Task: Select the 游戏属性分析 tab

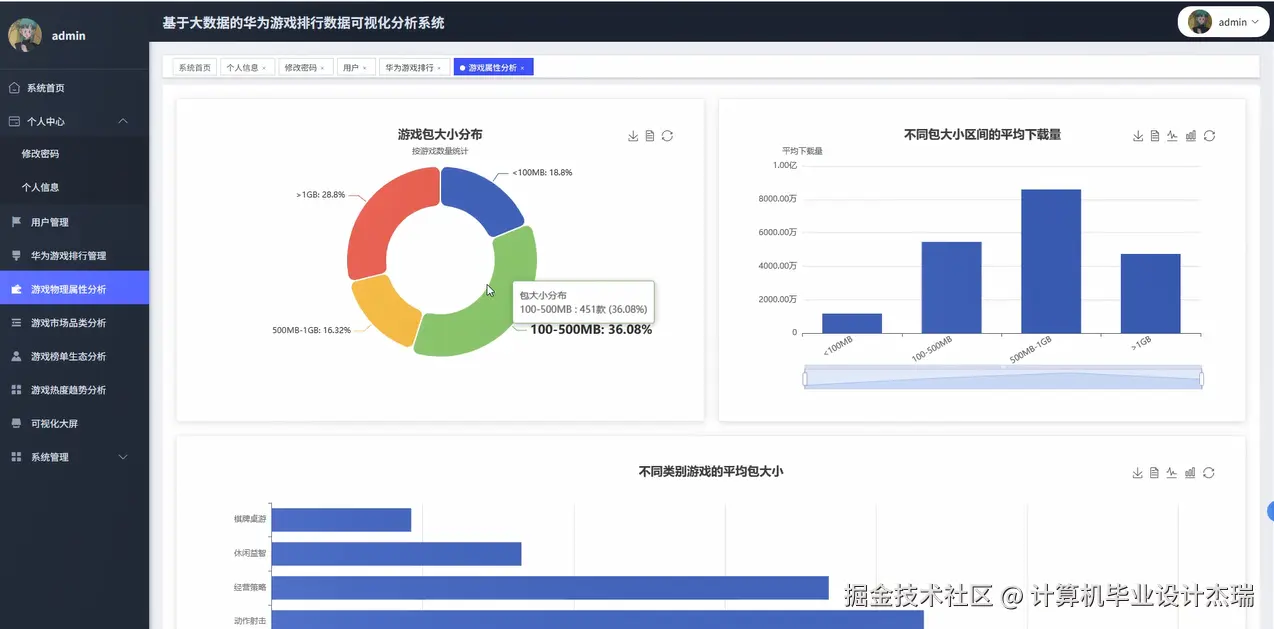Action: pyautogui.click(x=493, y=67)
